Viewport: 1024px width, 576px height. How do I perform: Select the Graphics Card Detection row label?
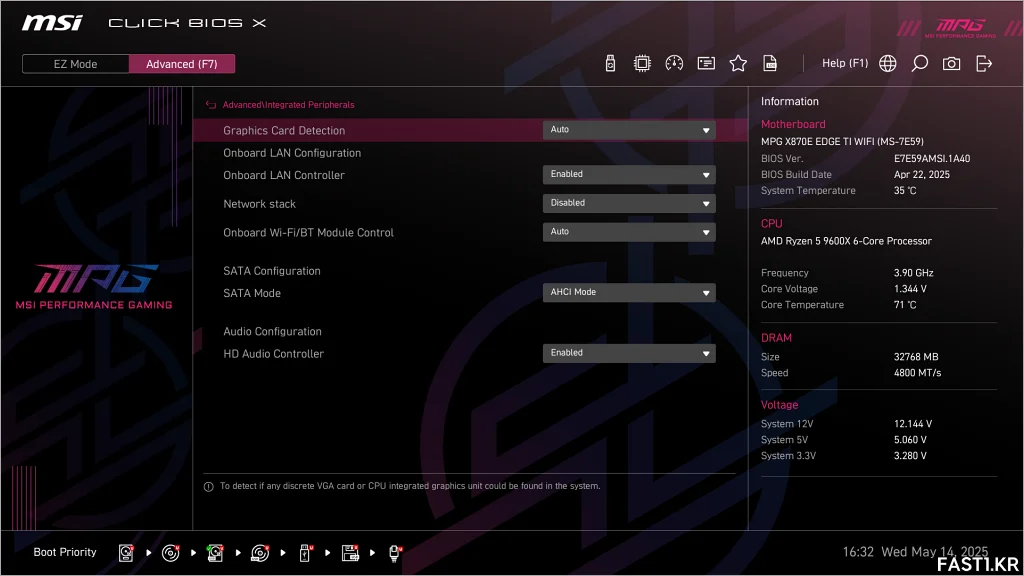click(284, 131)
